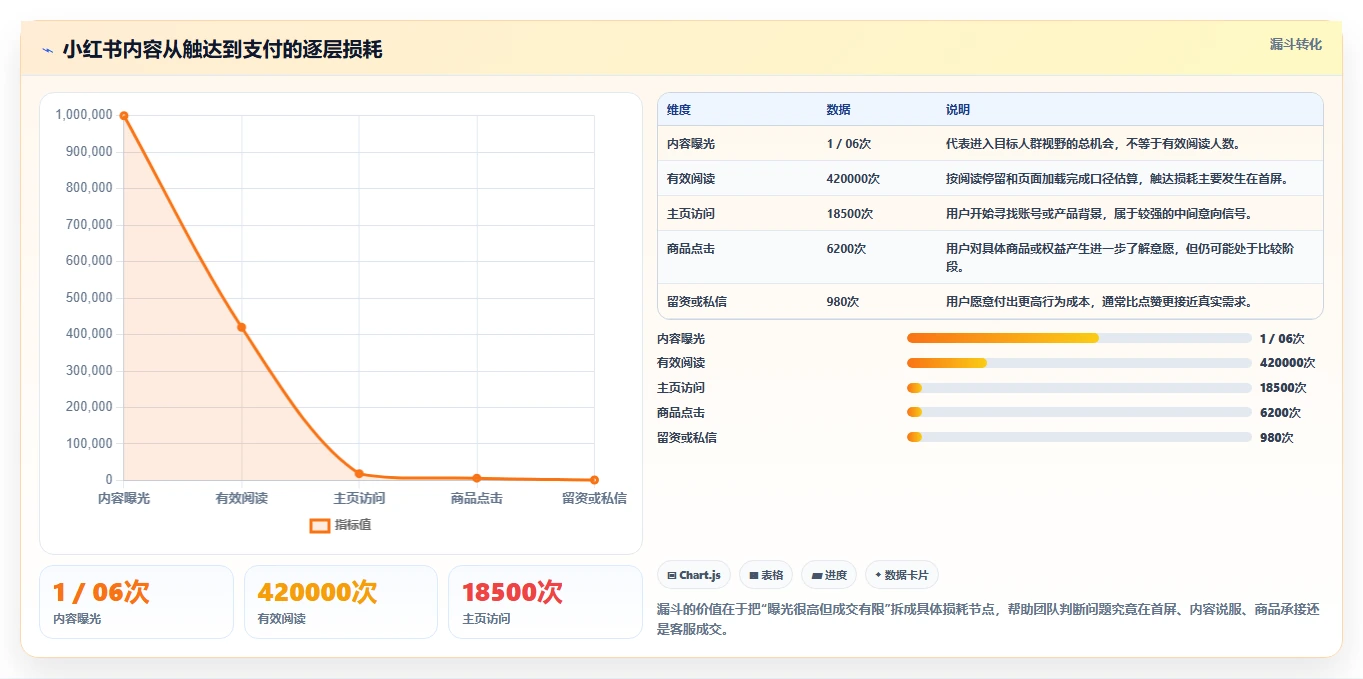Image resolution: width=1363 pixels, height=679 pixels.
Task: Select the 主页访问 table row cell
Action: click(691, 214)
